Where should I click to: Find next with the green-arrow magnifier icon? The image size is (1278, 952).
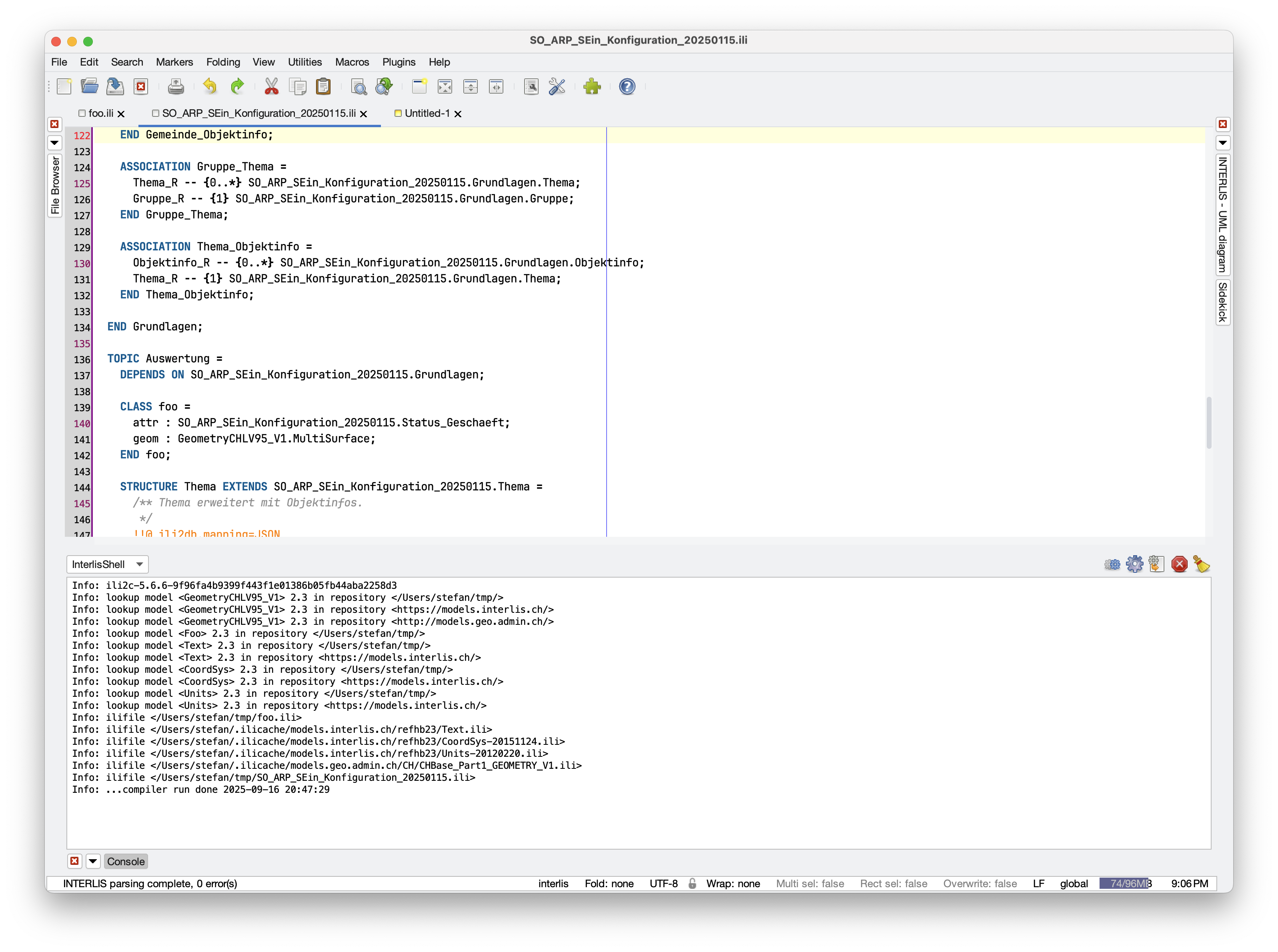(x=384, y=86)
